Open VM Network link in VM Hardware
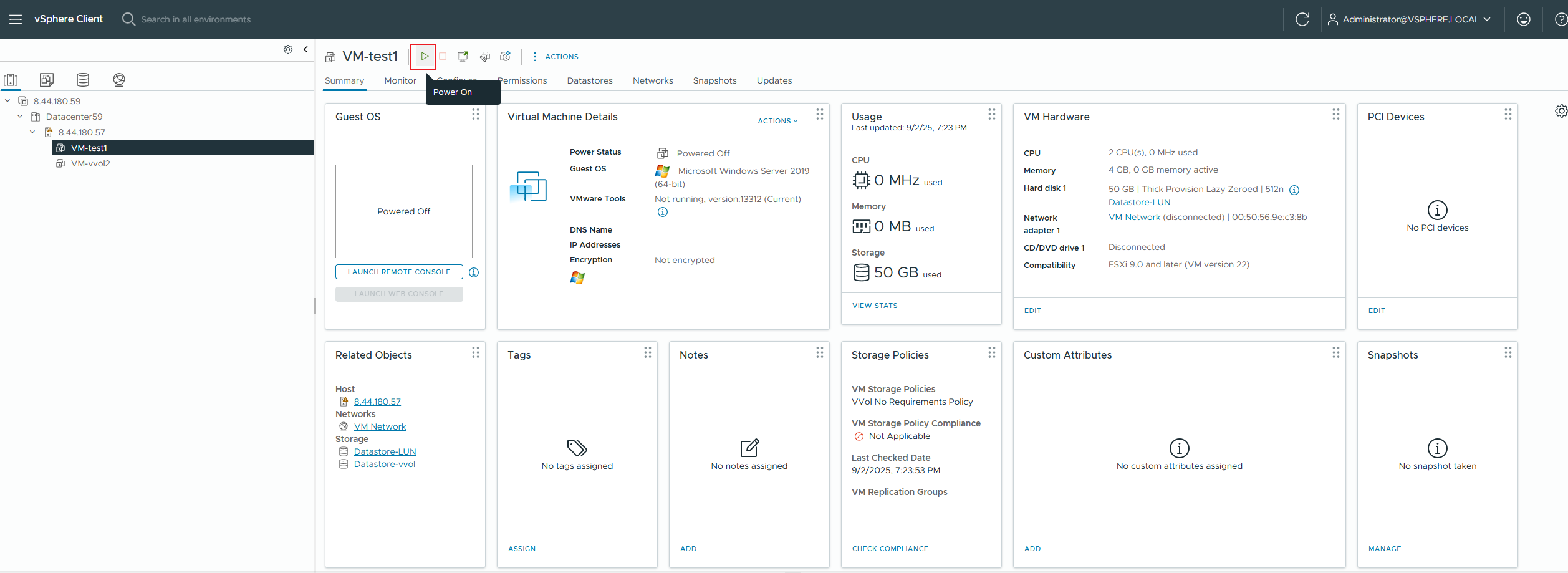1568x573 pixels. click(x=1135, y=217)
